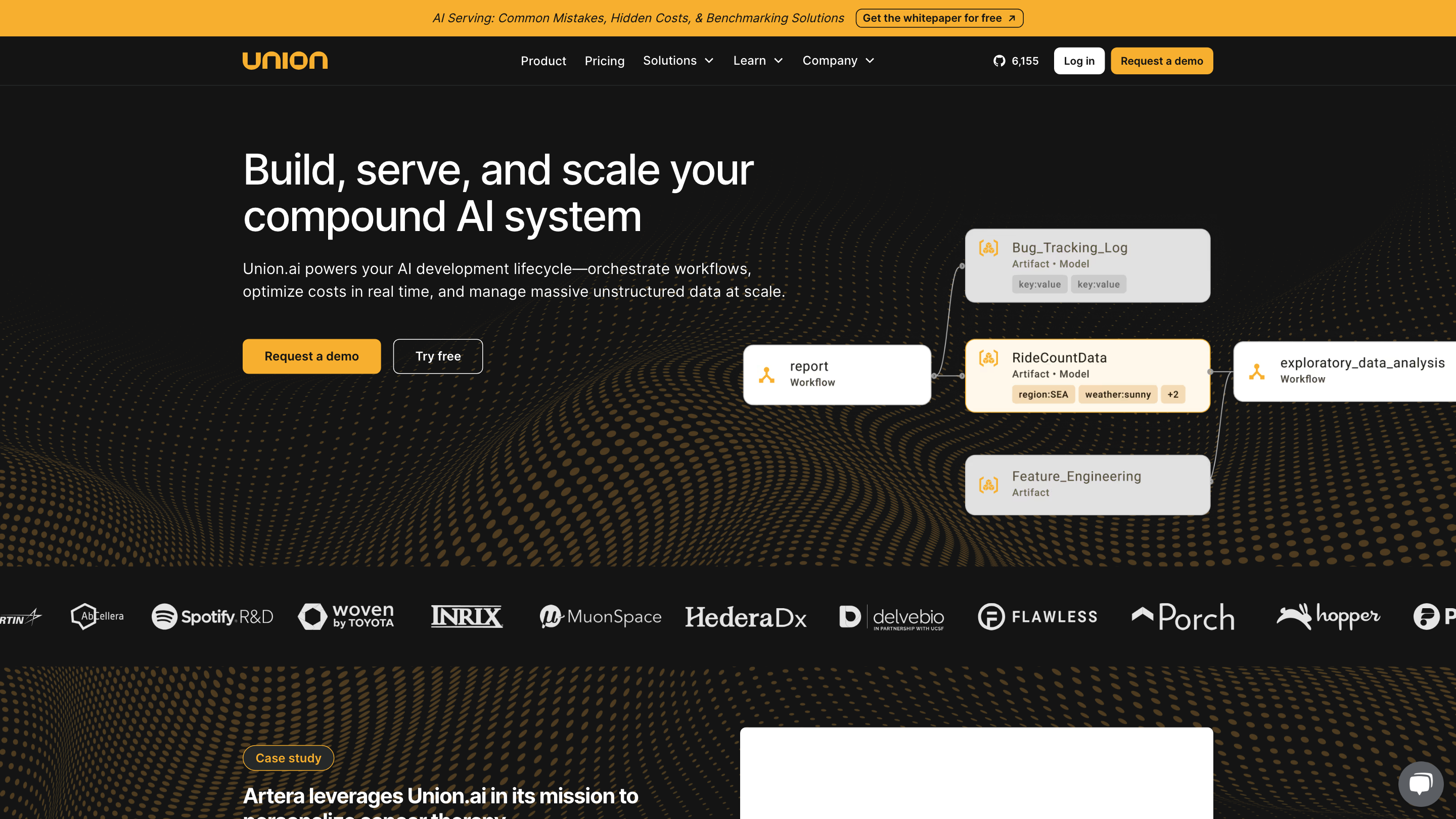Click the exploratory_data_analysis workflow icon

pos(1256,372)
